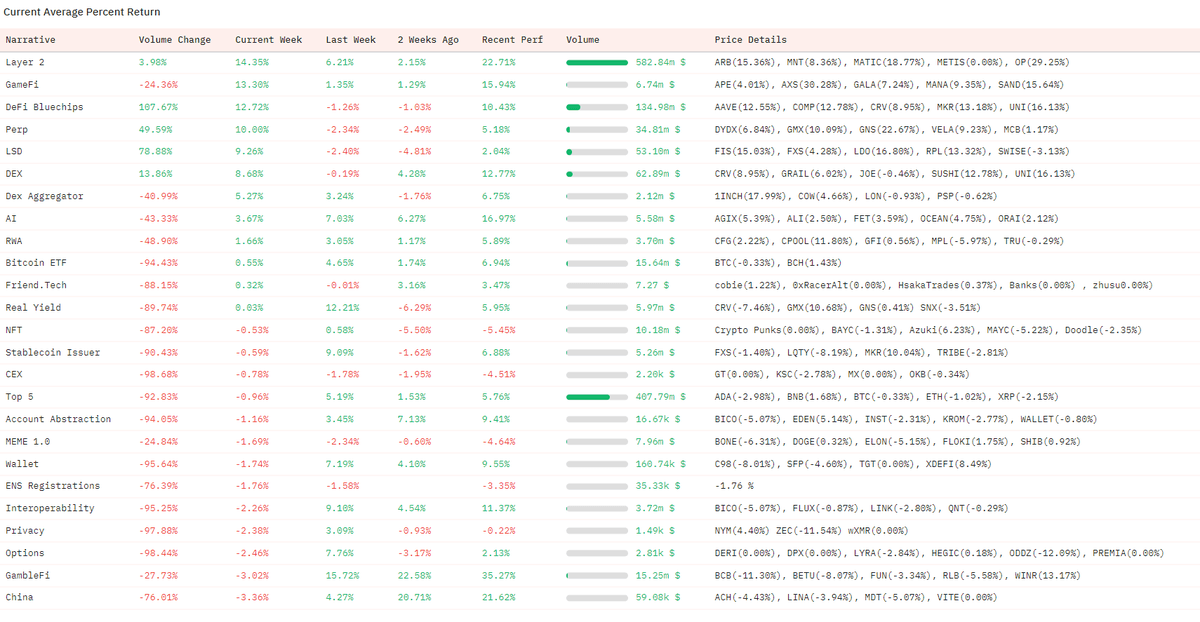This screenshot has height=622, width=1200.
Task: Sort by the Volume Change column header
Action: click(x=174, y=40)
